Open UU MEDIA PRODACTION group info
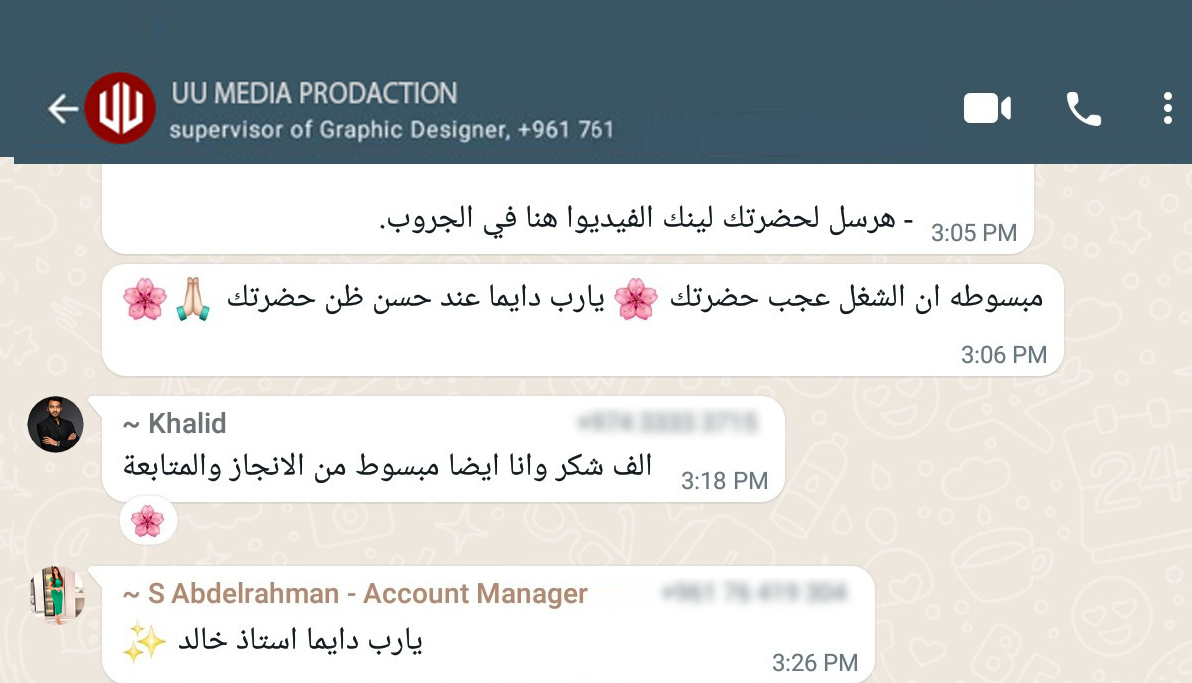Image resolution: width=1192 pixels, height=683 pixels. (x=314, y=94)
